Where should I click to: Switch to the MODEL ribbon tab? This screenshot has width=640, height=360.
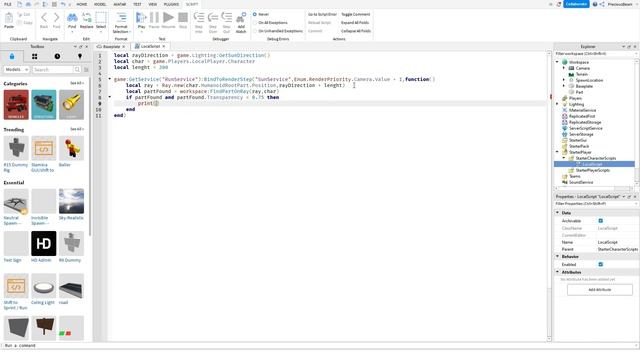point(100,4)
